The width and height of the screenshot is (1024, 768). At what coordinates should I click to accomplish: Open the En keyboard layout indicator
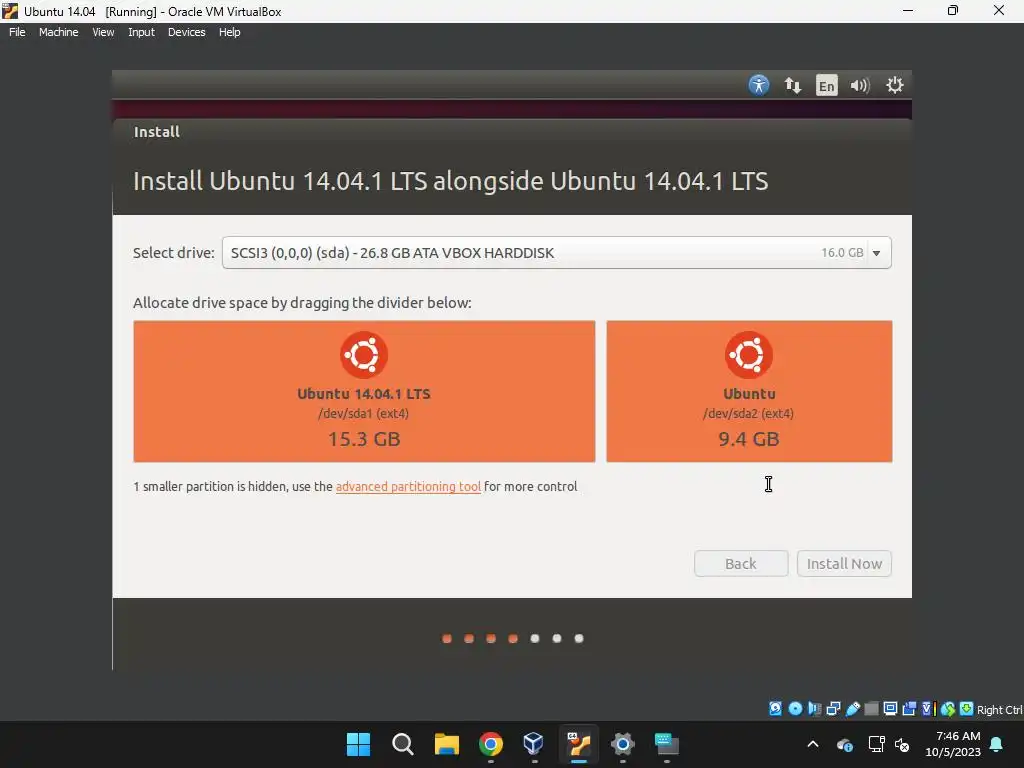826,86
